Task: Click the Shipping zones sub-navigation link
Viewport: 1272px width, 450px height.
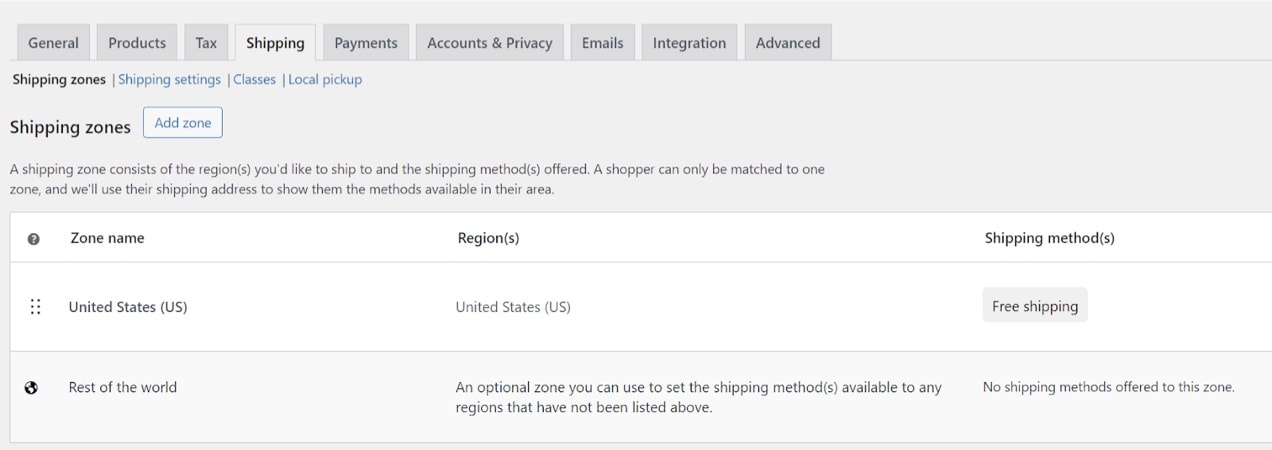Action: [x=59, y=79]
